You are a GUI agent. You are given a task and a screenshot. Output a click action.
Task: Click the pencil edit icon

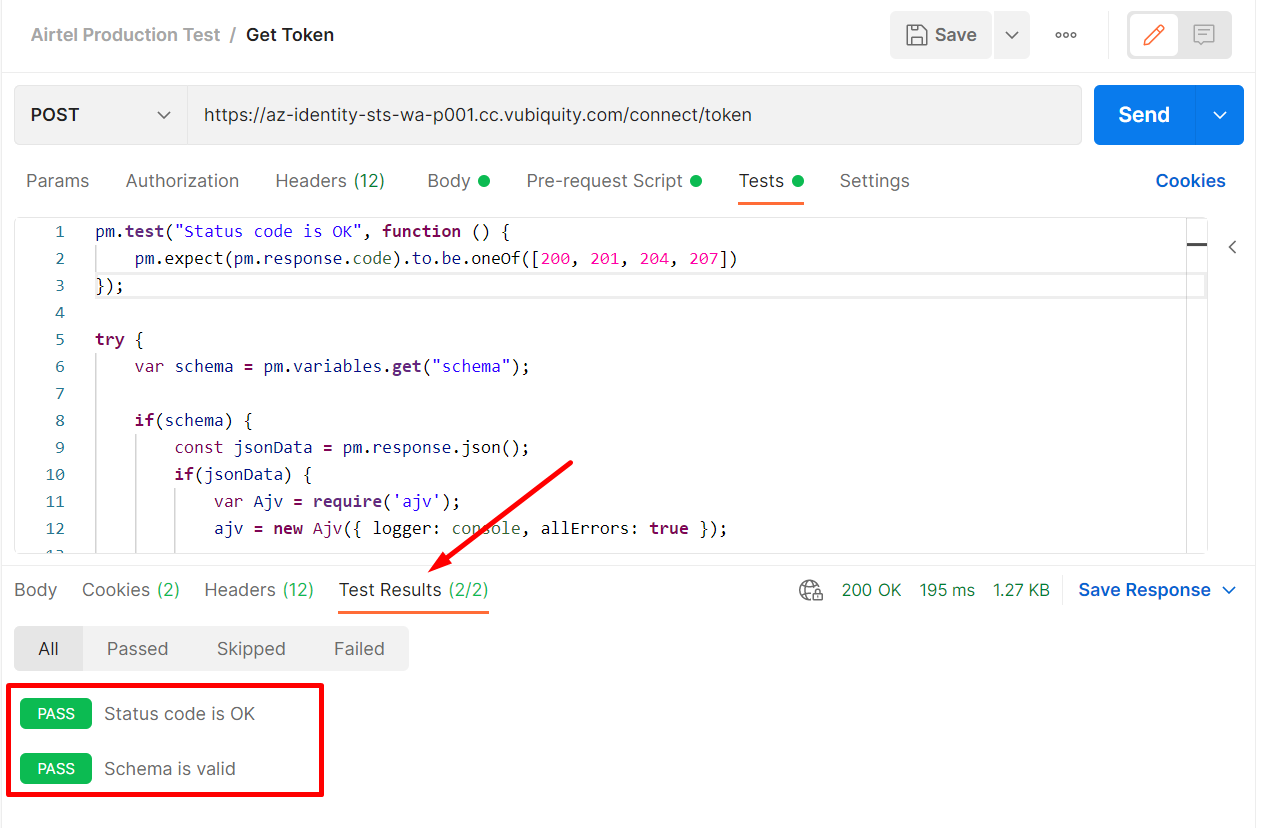click(x=1154, y=35)
